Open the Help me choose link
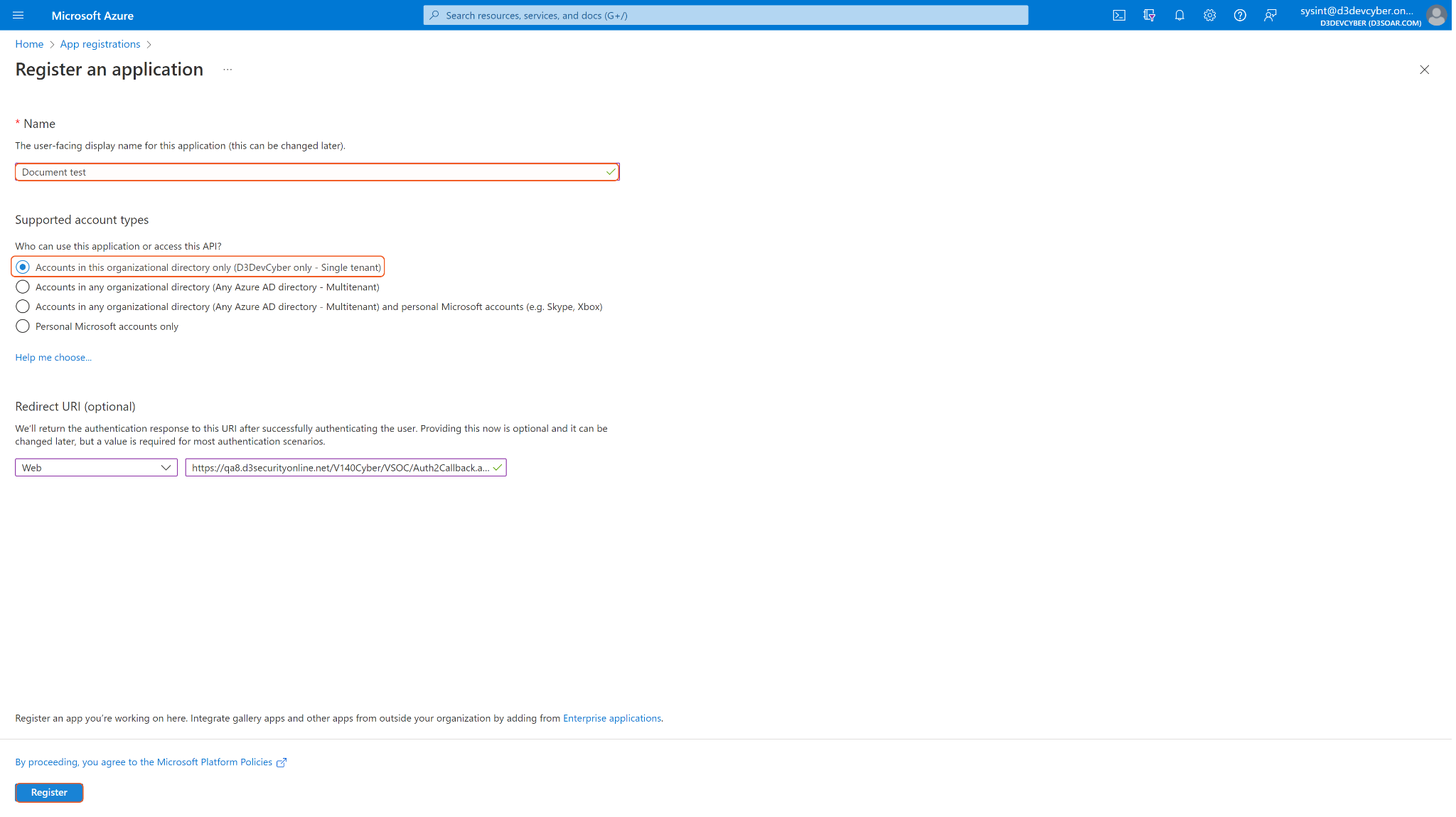The image size is (1456, 817). click(53, 358)
